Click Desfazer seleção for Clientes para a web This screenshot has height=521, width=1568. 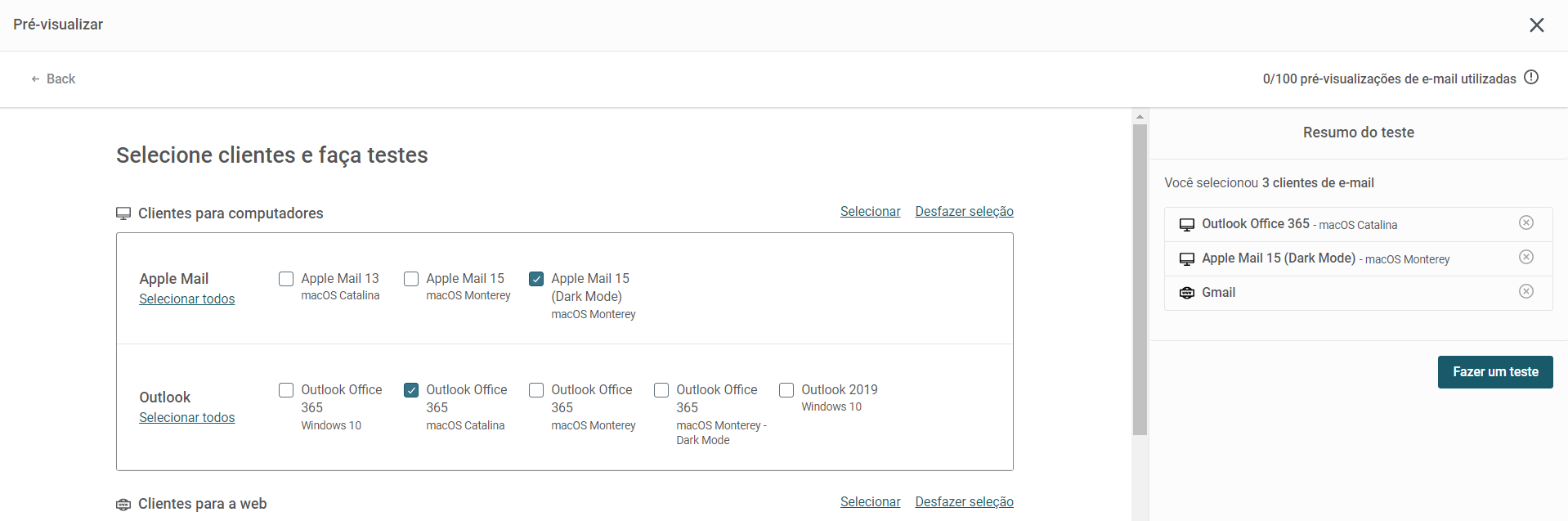[964, 502]
